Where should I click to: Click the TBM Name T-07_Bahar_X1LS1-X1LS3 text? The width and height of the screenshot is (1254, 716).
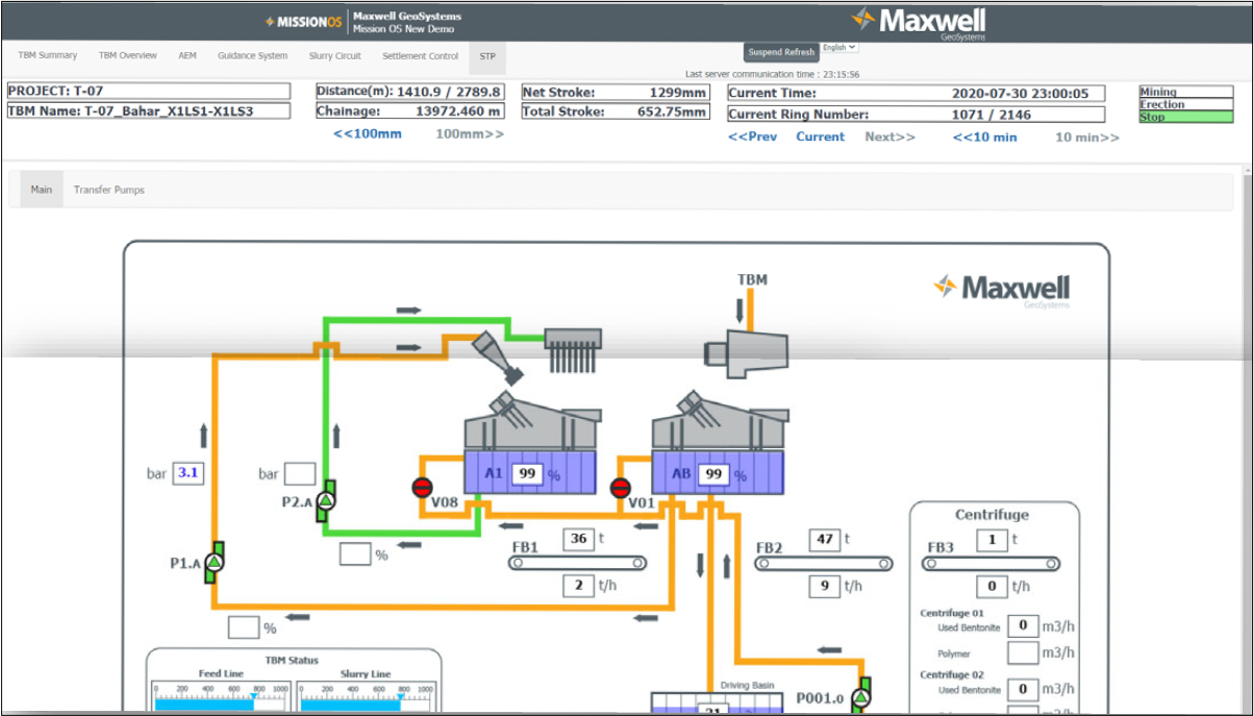(x=130, y=111)
